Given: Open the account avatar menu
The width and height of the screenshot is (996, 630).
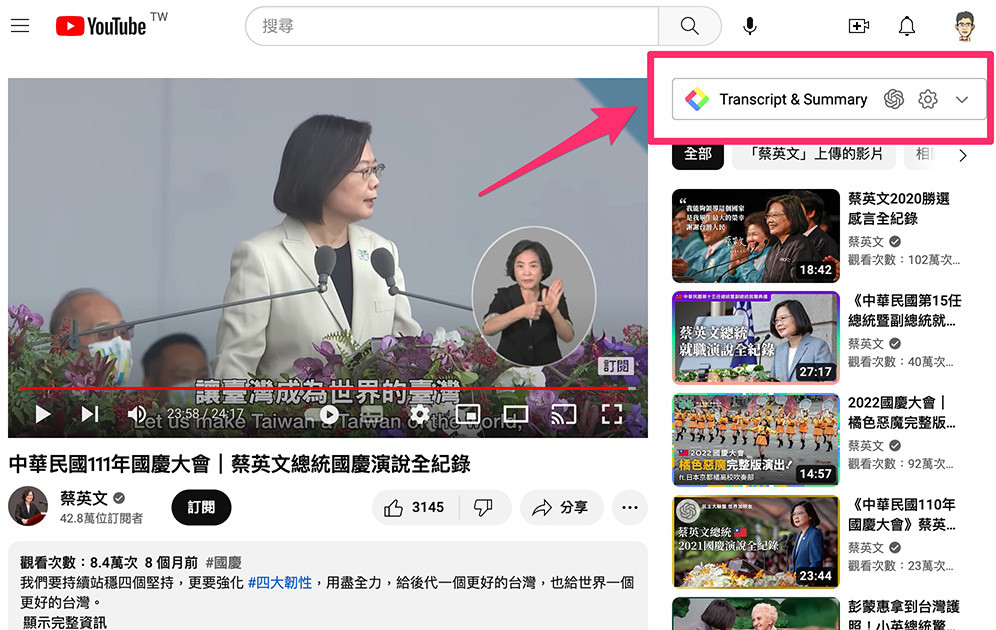Looking at the screenshot, I should click(964, 26).
